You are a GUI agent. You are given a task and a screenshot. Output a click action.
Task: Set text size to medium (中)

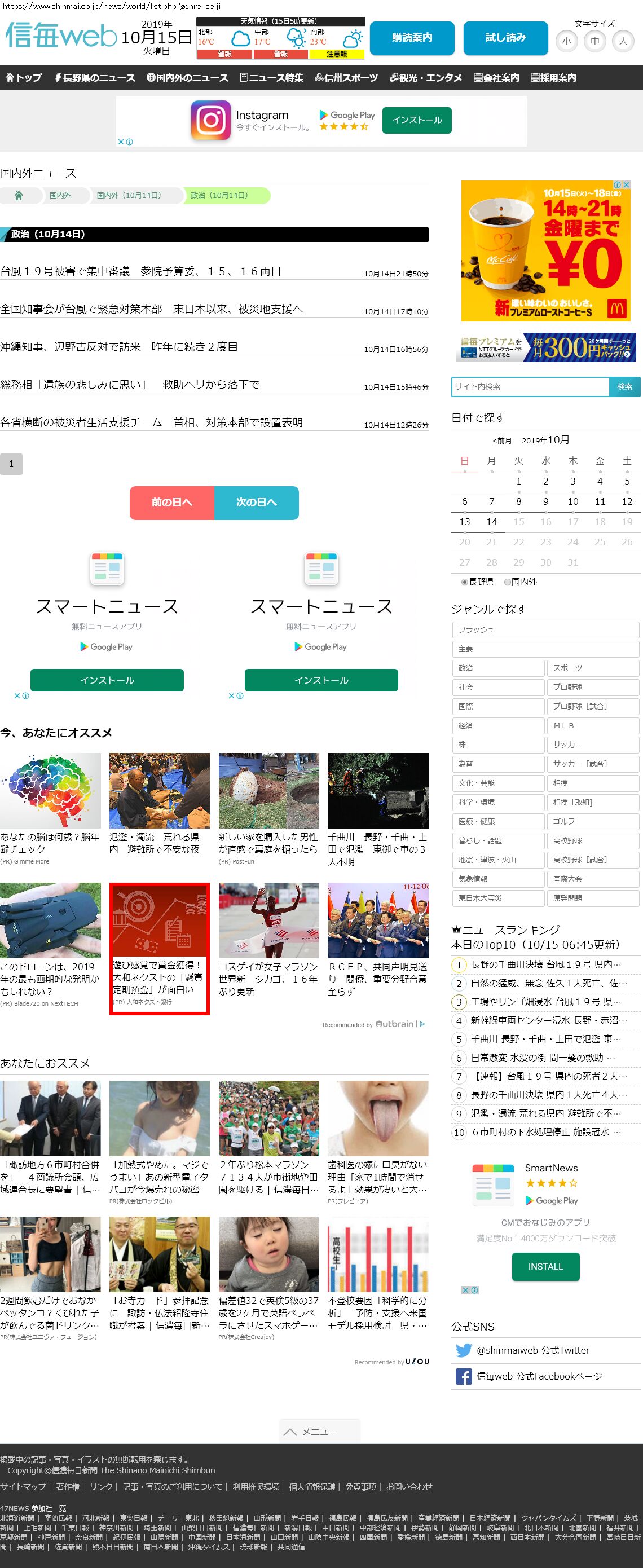(594, 41)
